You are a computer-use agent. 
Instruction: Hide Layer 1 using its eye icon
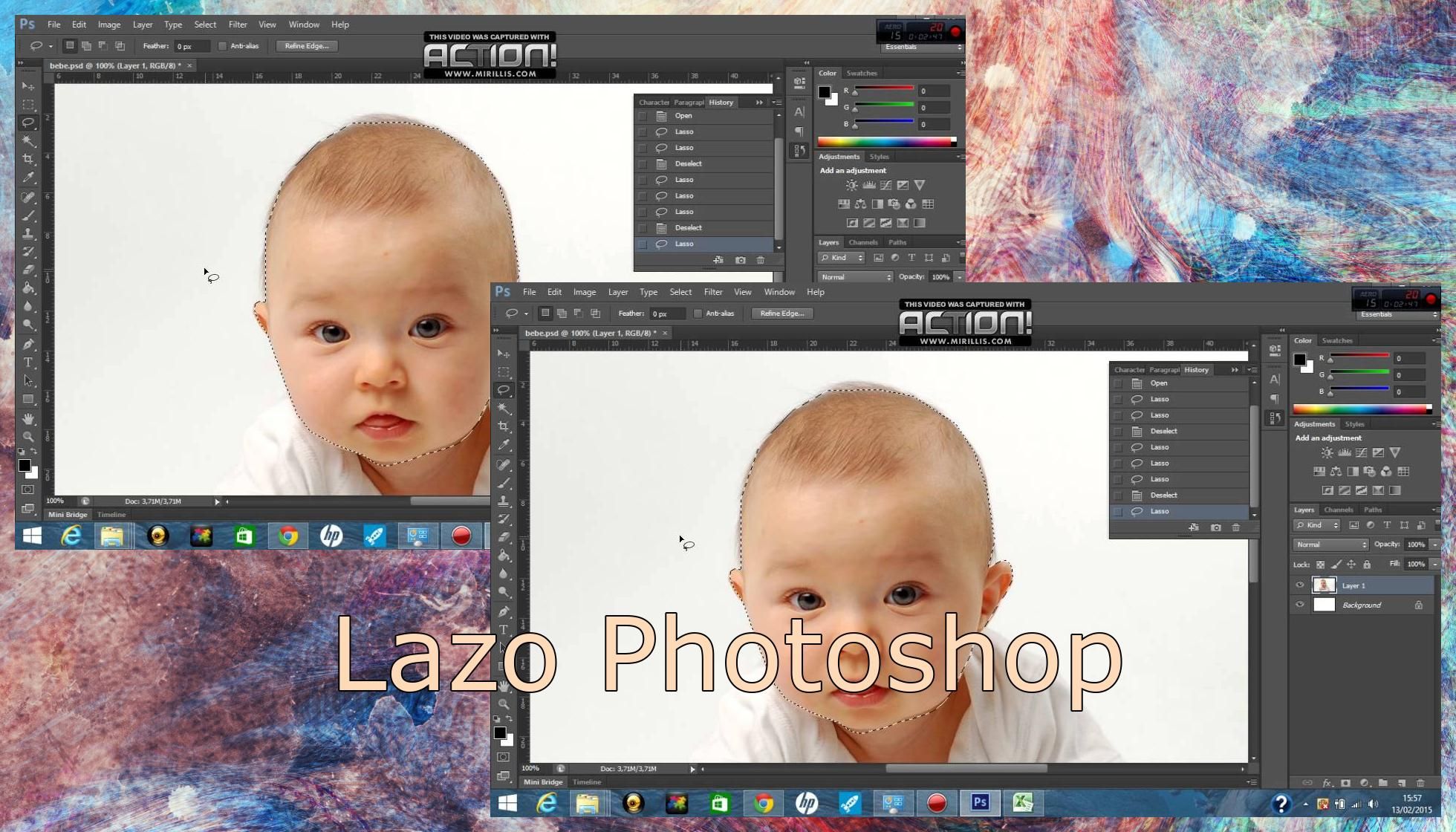(x=1300, y=585)
